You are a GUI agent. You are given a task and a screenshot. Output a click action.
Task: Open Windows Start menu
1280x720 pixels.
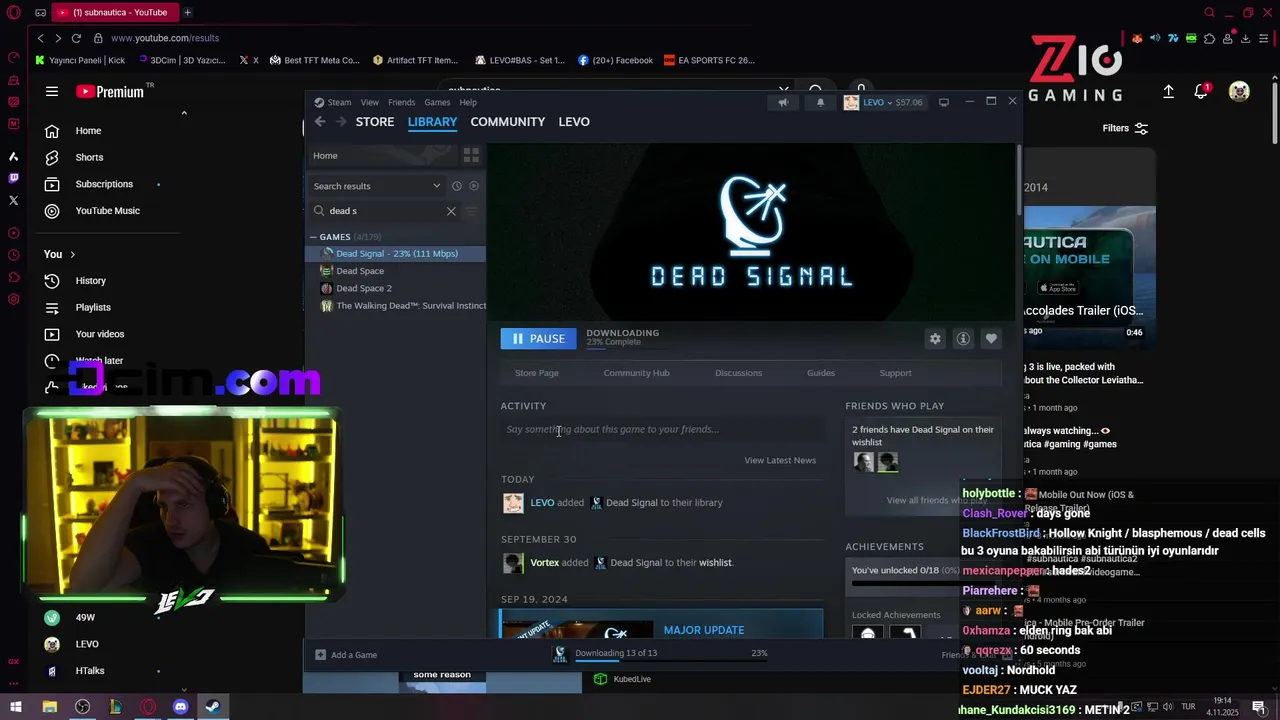[x=16, y=706]
